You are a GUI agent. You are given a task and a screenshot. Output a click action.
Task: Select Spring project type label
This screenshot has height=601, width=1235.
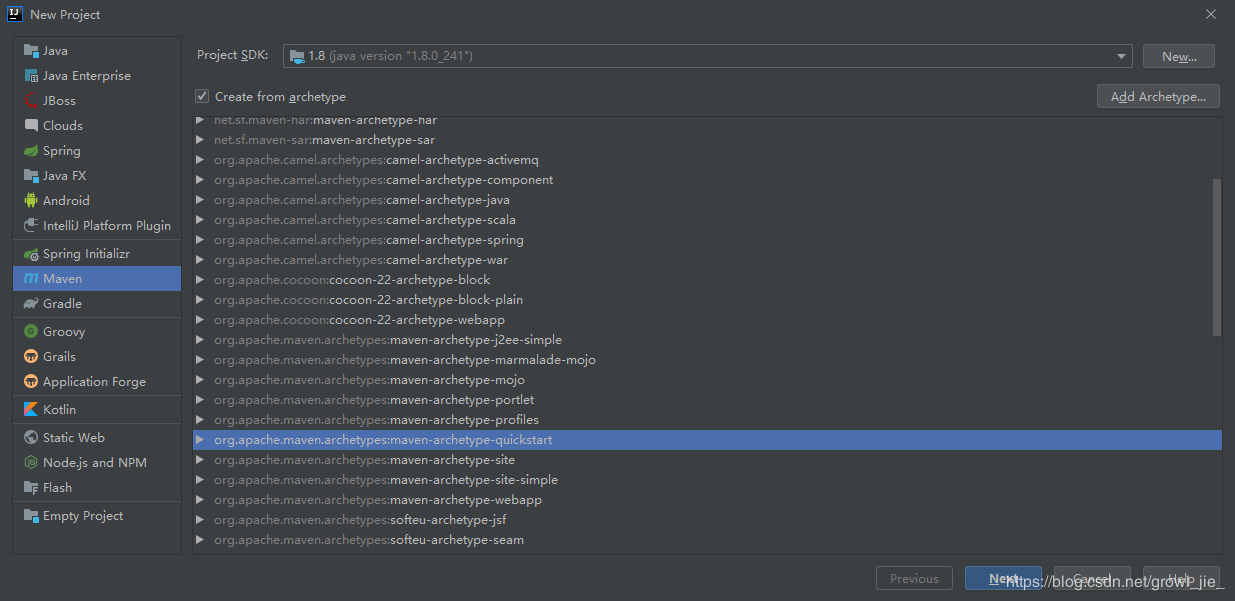click(62, 151)
